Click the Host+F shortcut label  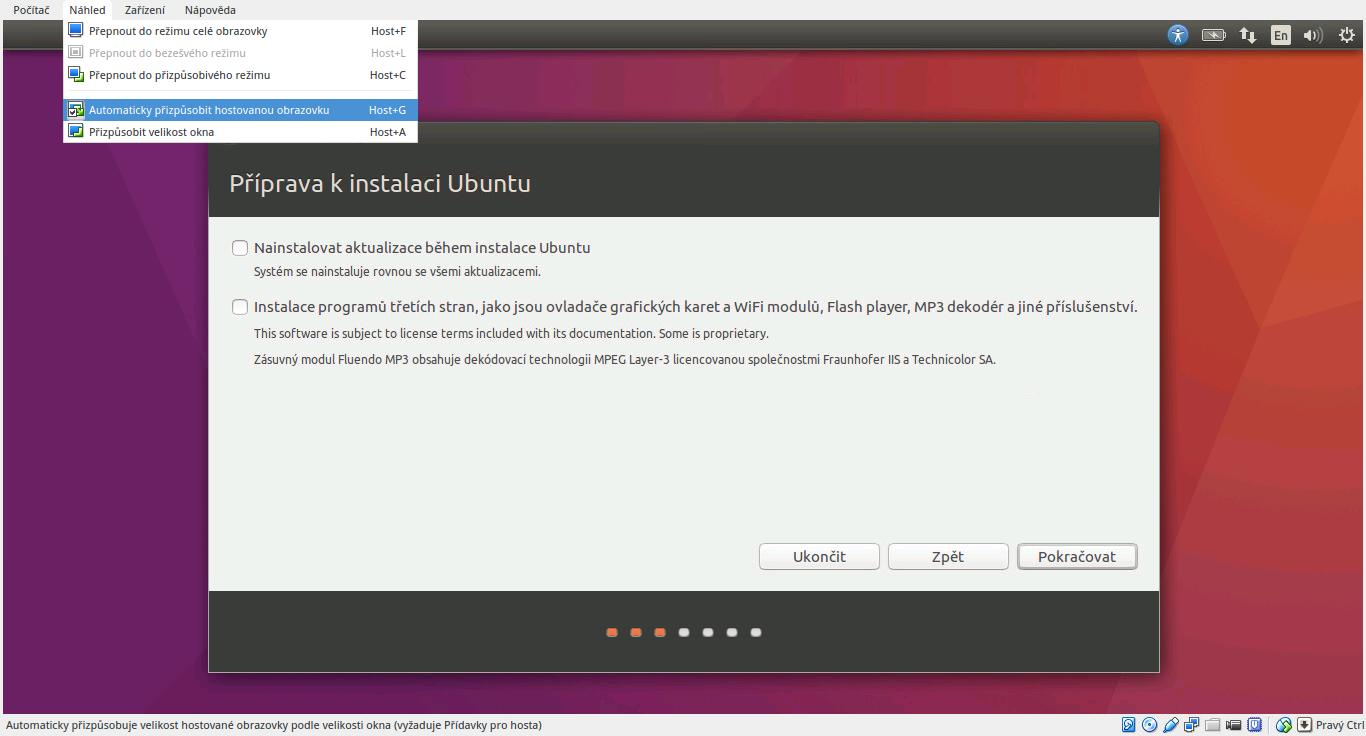388,31
